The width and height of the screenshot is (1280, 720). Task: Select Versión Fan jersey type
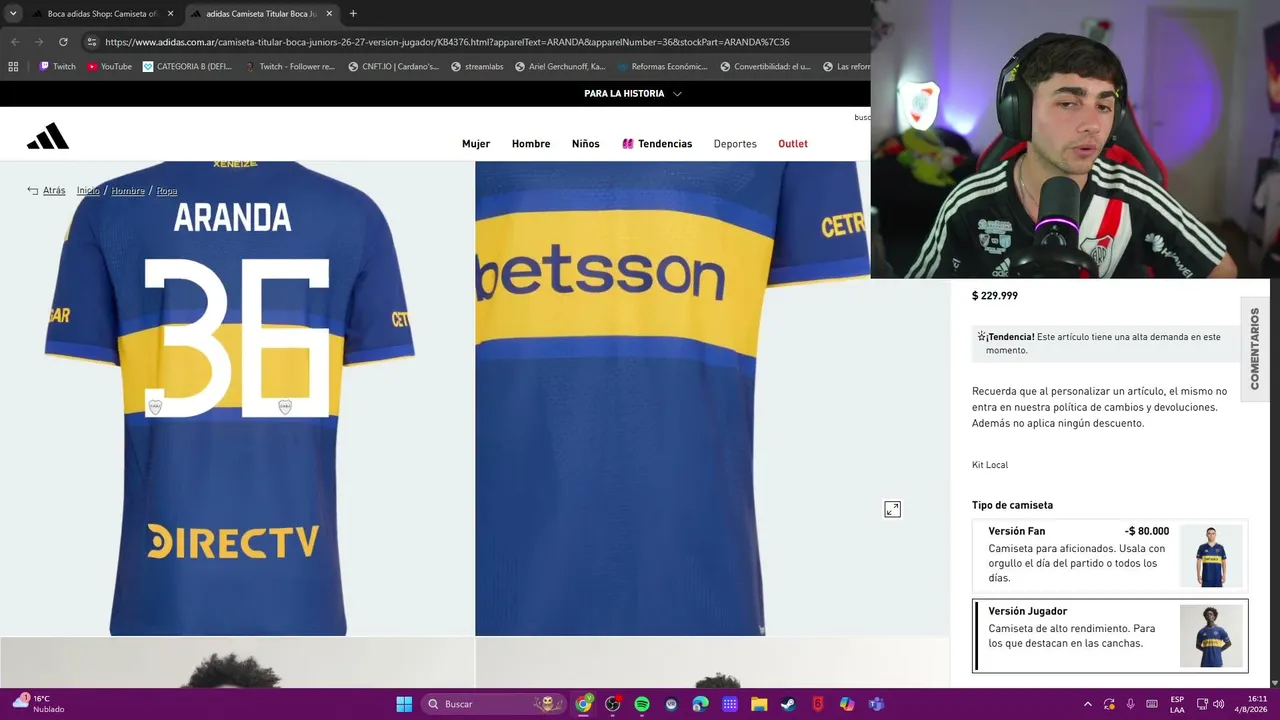pyautogui.click(x=1110, y=555)
